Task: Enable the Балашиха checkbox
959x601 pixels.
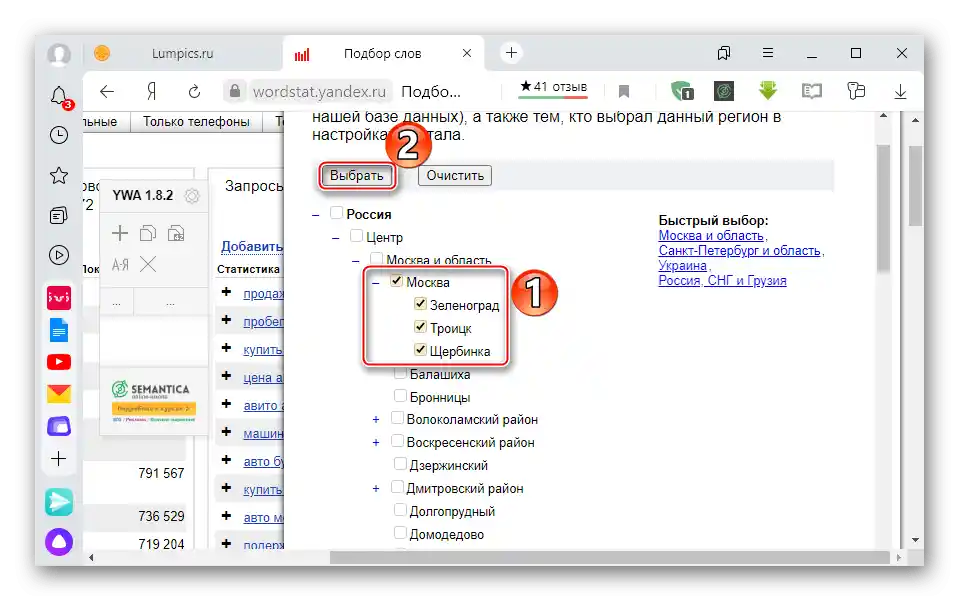Action: point(400,372)
